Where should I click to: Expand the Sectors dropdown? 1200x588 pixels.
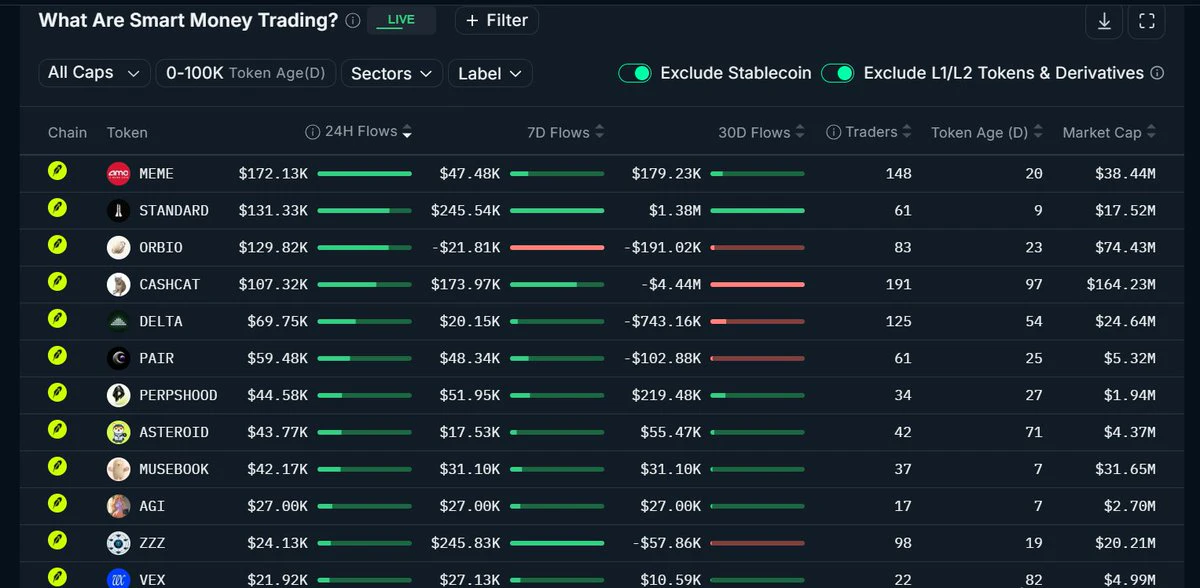(x=392, y=74)
